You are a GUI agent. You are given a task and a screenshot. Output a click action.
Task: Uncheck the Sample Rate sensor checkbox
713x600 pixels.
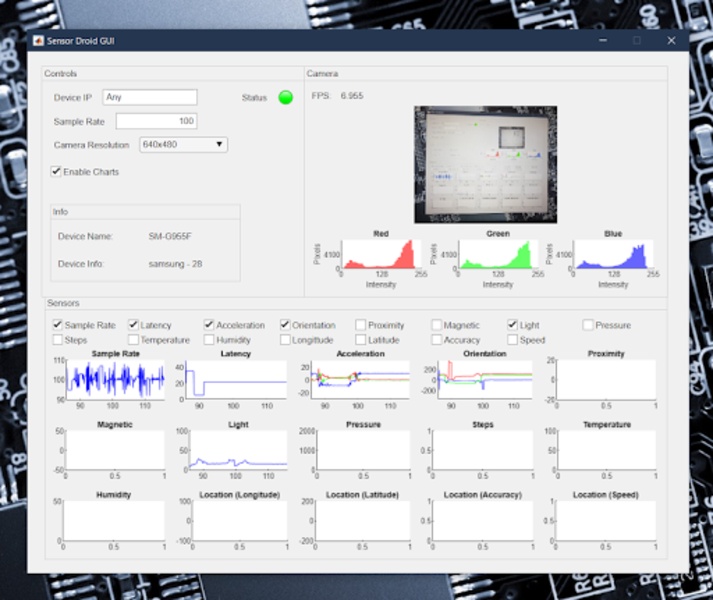57,325
